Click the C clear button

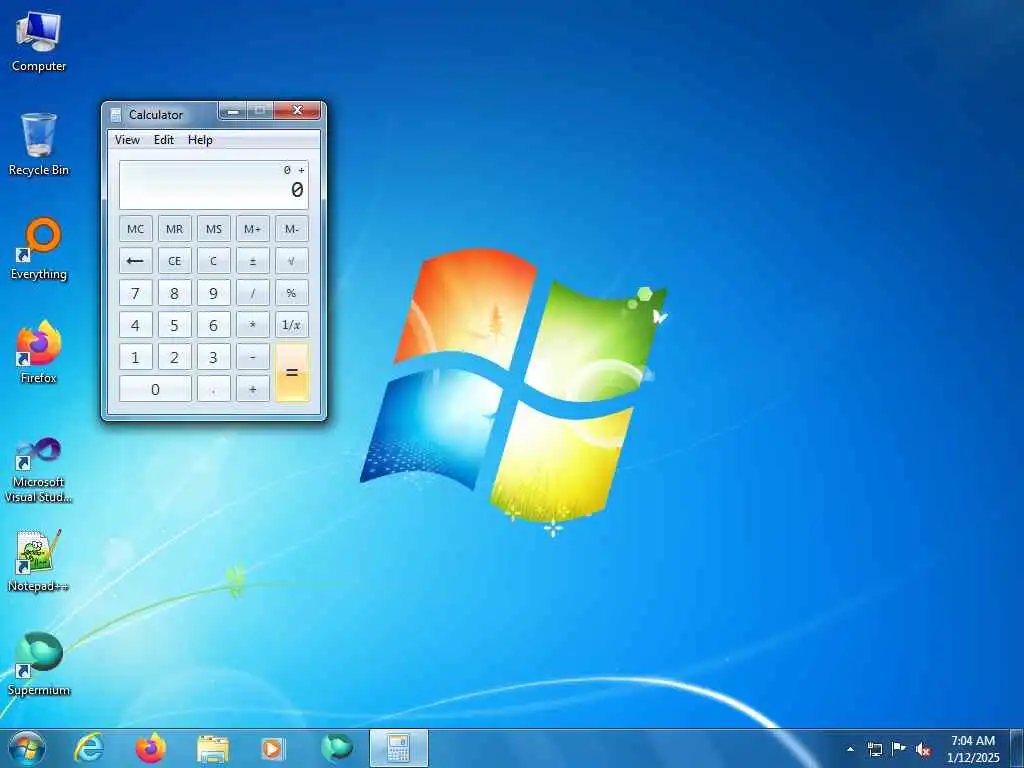(x=214, y=261)
